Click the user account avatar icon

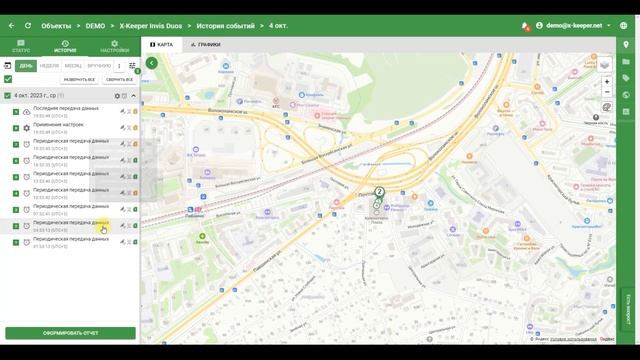coord(539,25)
